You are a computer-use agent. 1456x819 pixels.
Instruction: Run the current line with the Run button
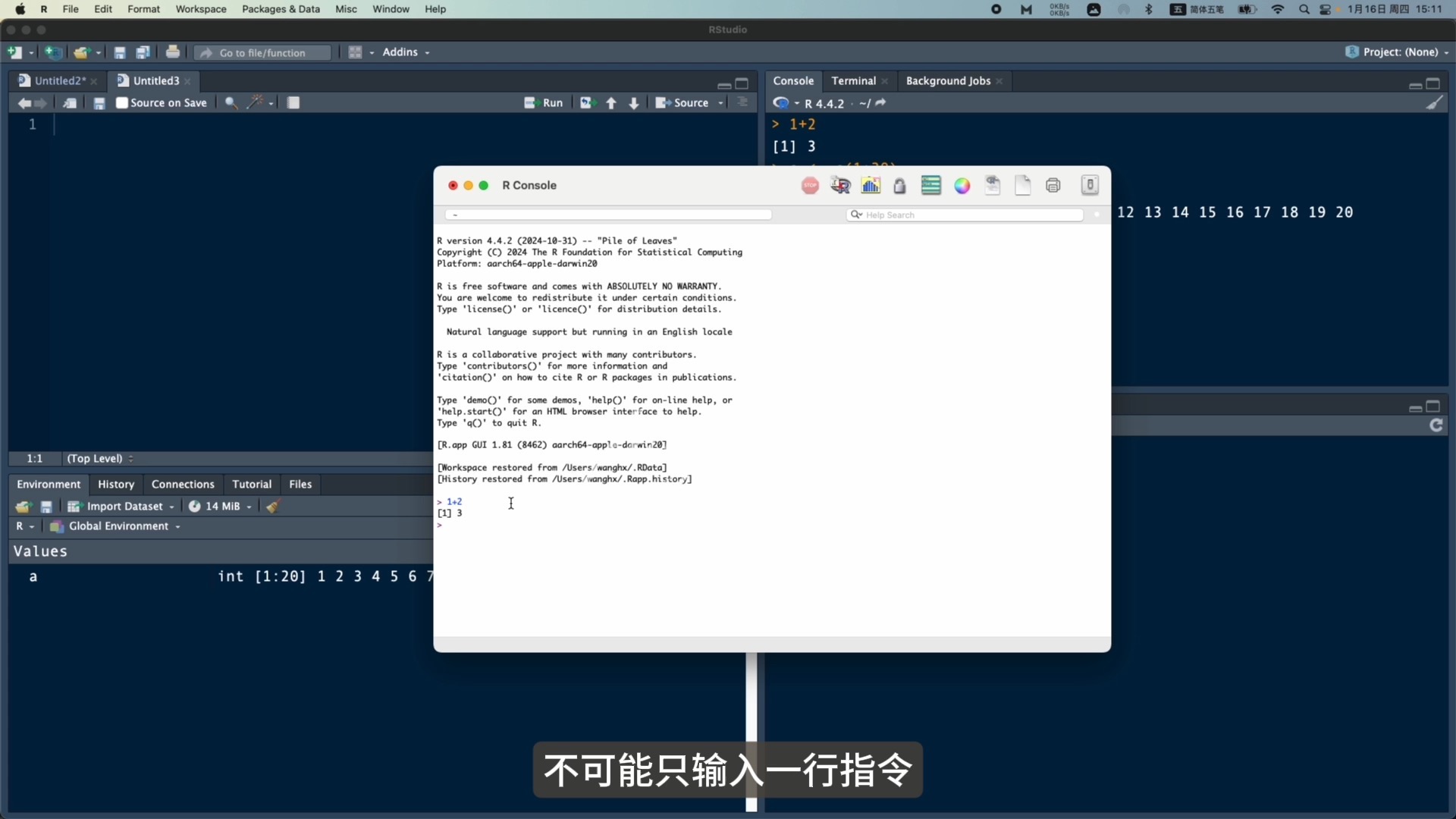click(543, 102)
